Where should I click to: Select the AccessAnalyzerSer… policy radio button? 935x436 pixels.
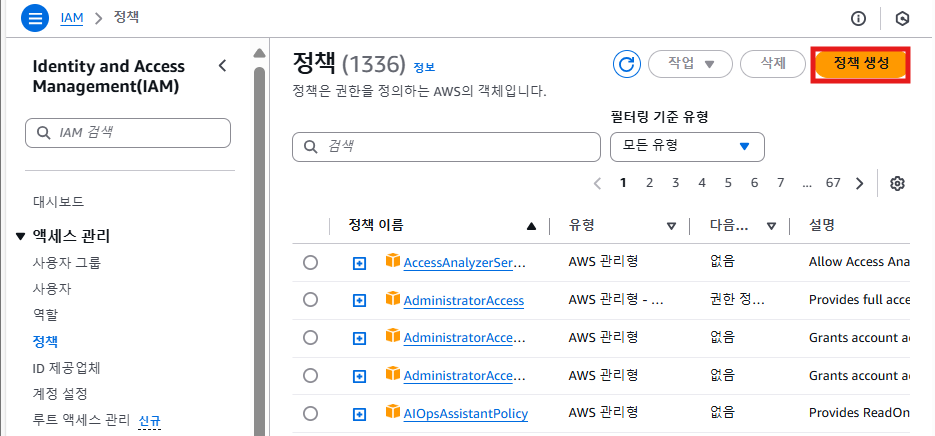click(x=310, y=262)
